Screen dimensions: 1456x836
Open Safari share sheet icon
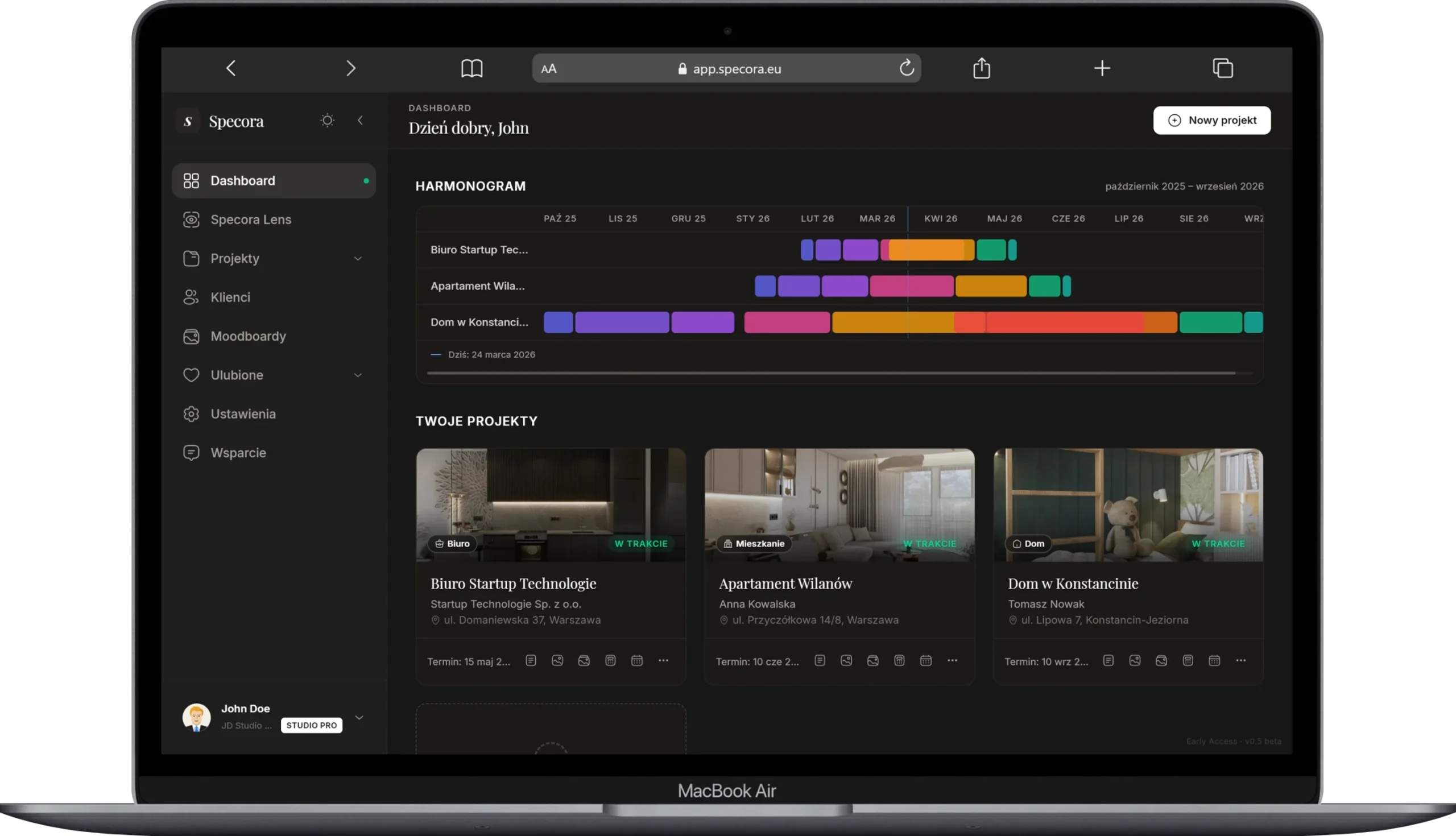982,68
